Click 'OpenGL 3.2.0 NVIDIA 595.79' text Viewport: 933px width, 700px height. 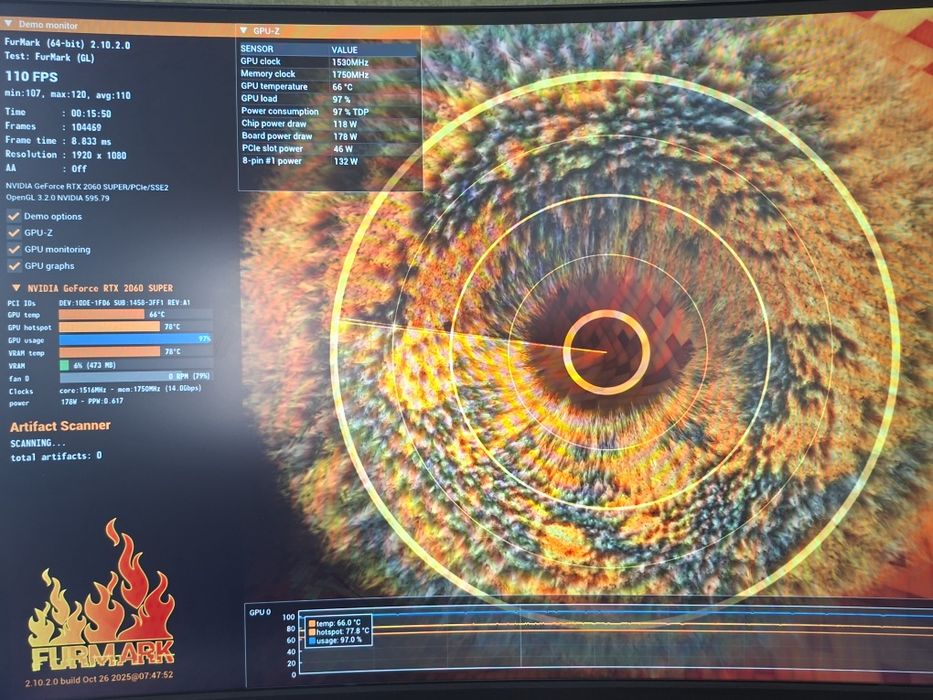point(58,198)
